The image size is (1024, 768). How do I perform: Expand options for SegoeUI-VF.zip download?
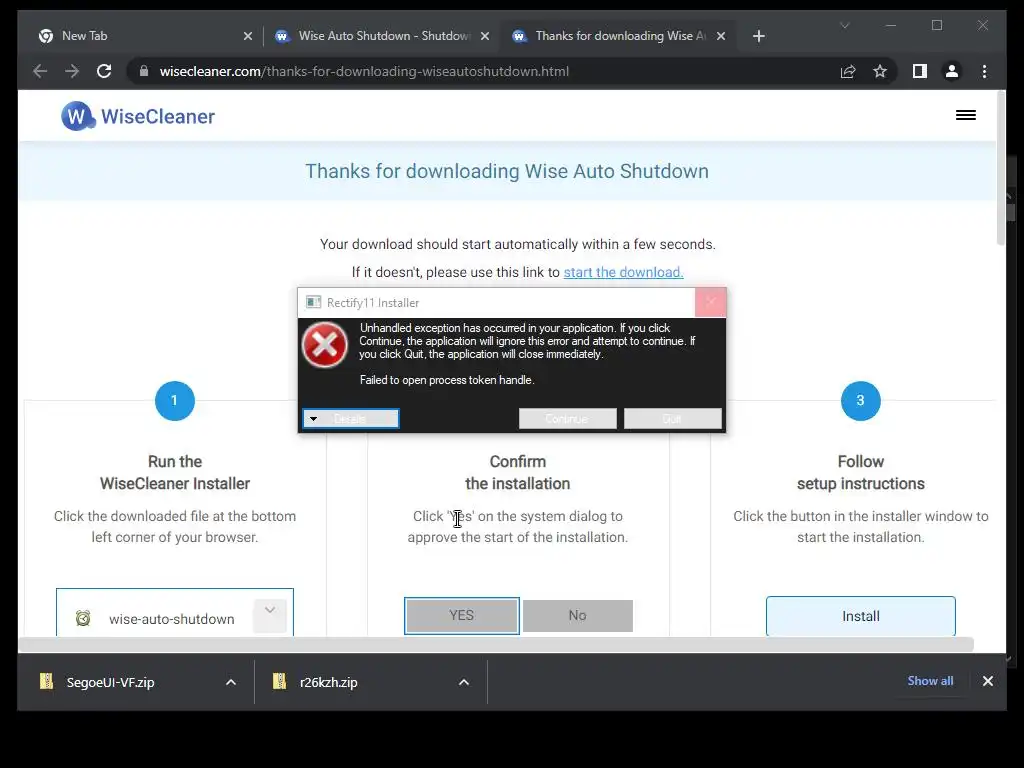point(231,682)
